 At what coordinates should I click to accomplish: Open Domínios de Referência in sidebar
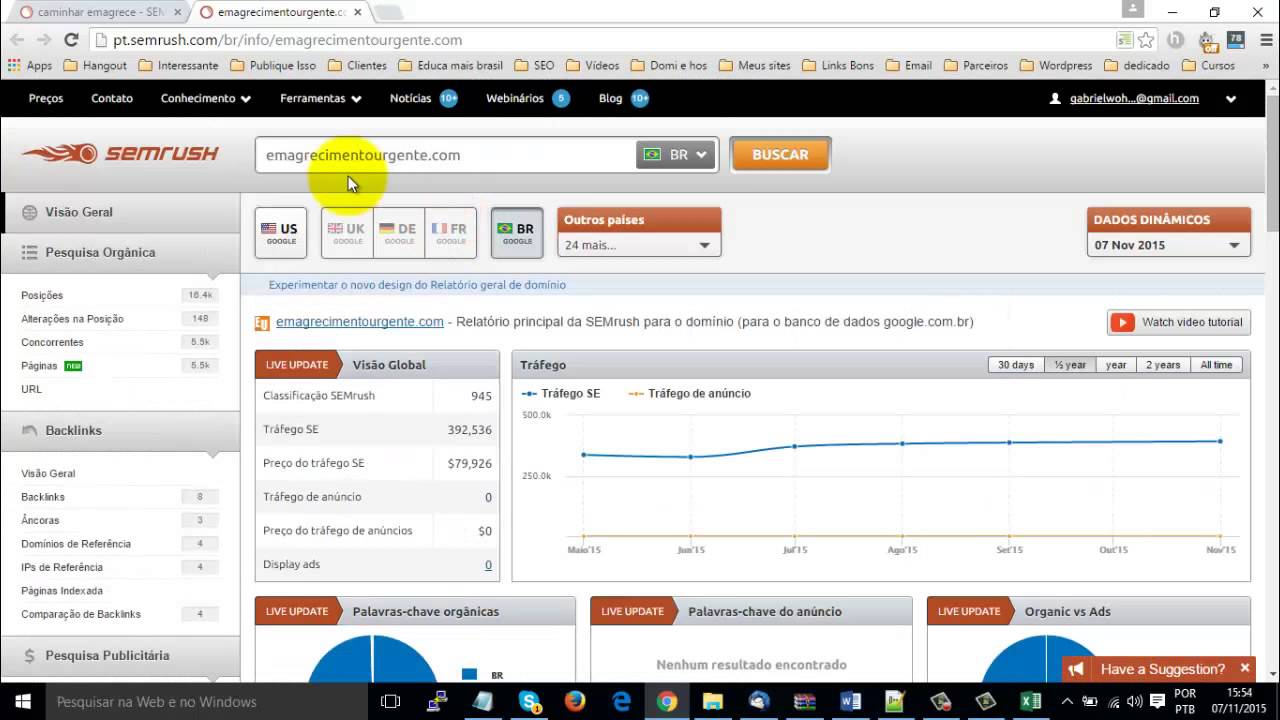click(x=76, y=544)
